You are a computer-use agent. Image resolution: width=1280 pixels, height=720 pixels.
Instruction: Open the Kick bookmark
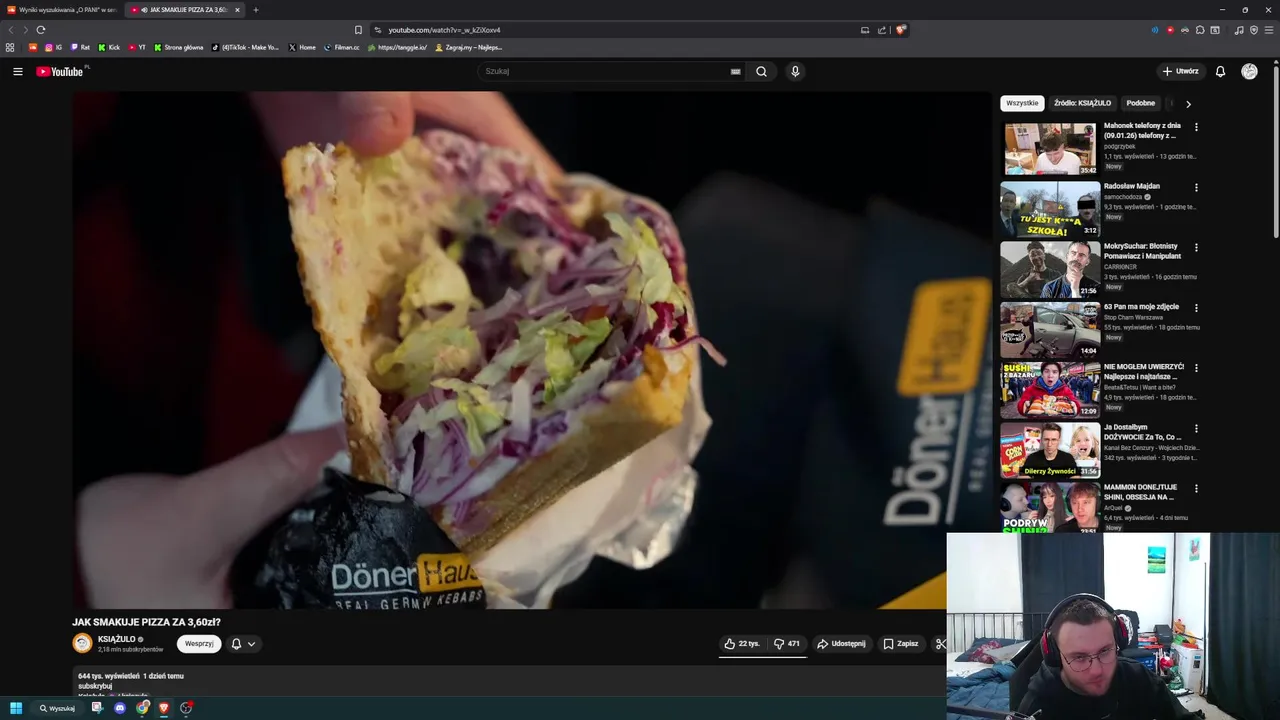[109, 47]
